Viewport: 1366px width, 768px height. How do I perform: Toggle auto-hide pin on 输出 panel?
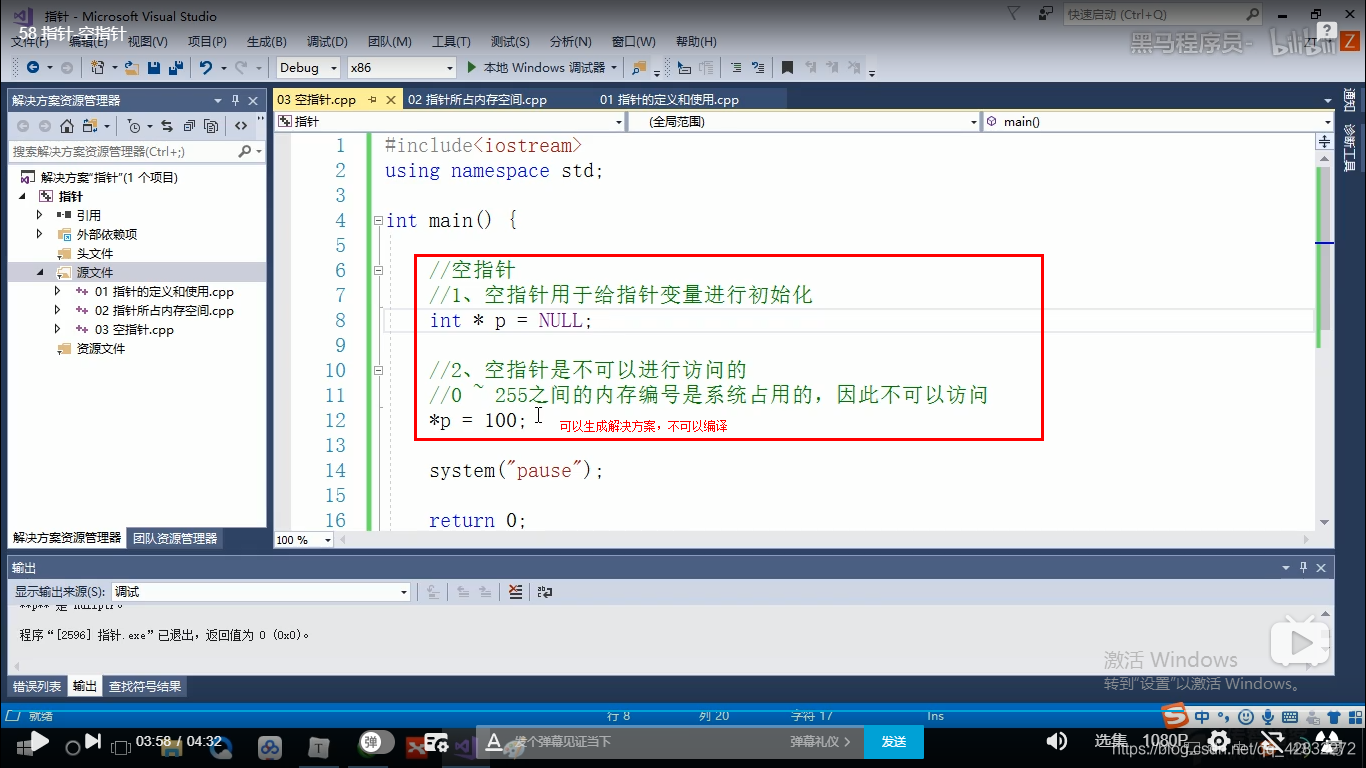click(1304, 567)
